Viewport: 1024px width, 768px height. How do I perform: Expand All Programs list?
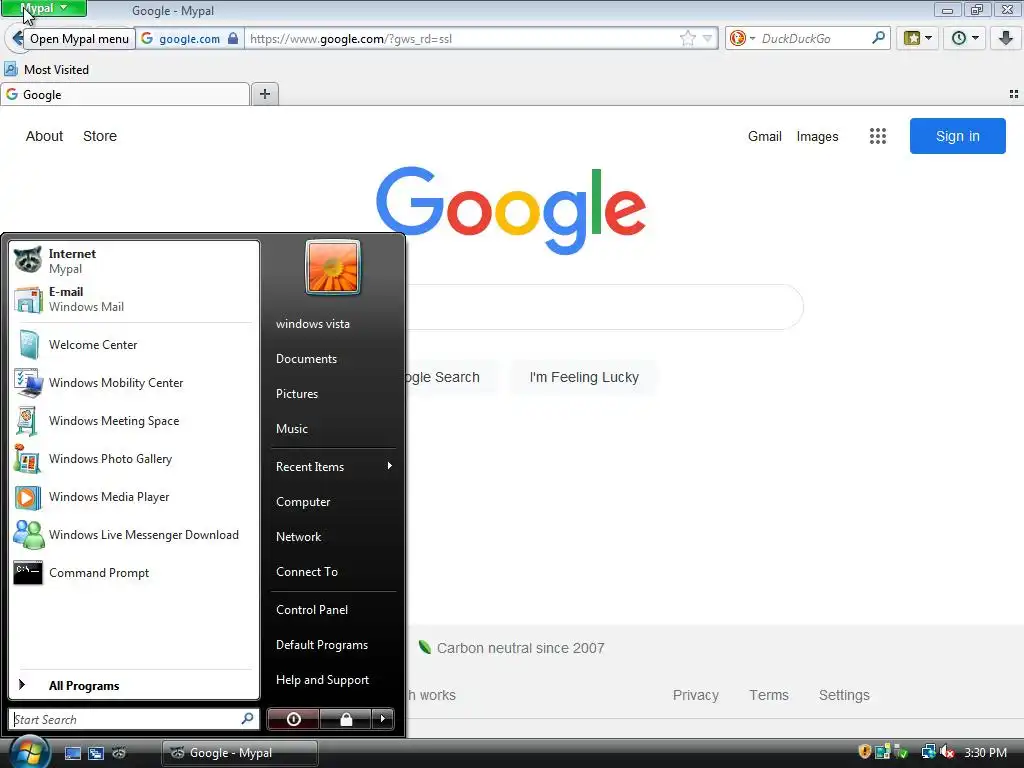click(x=133, y=685)
